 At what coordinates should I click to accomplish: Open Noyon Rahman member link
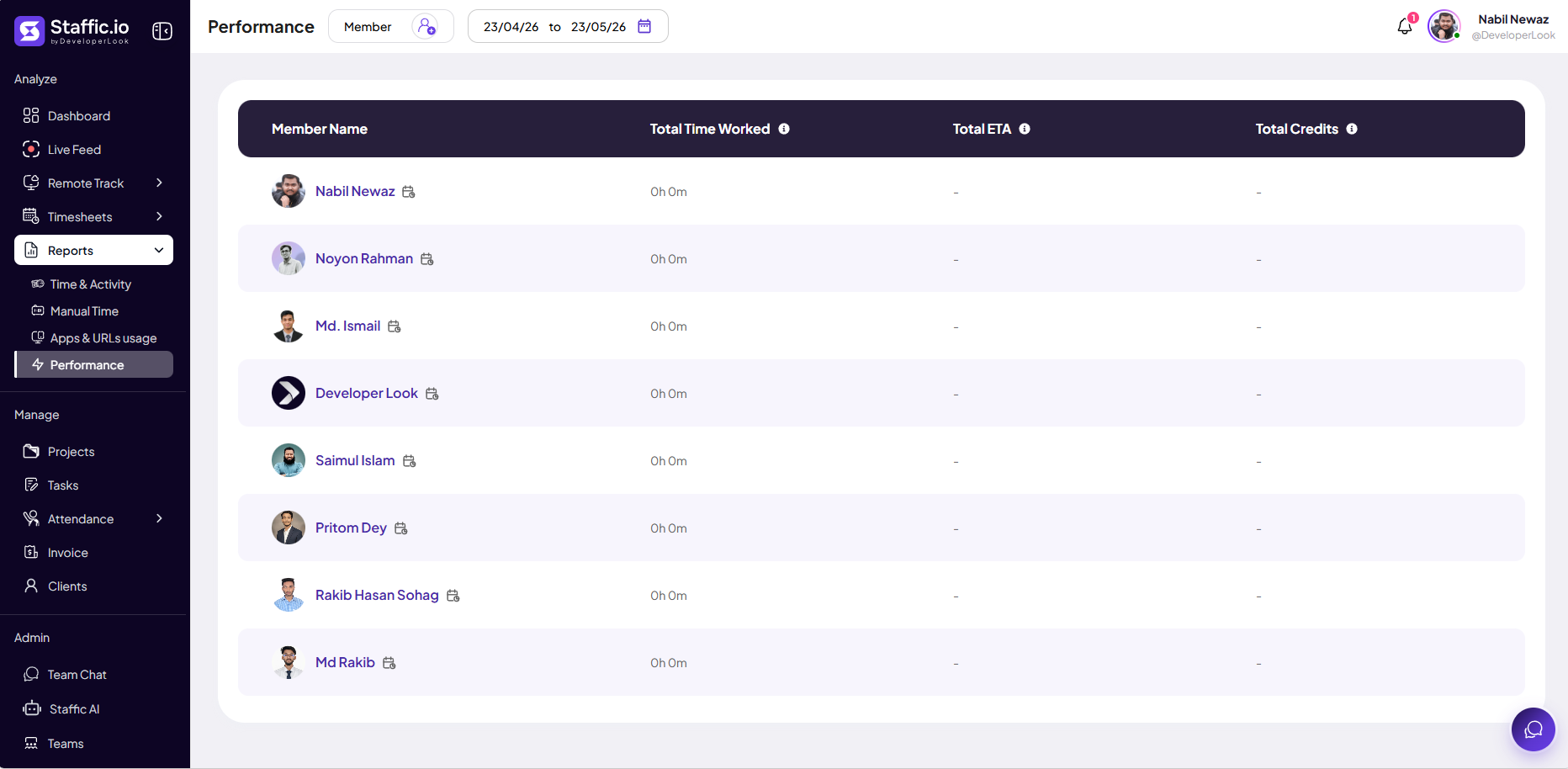click(364, 258)
